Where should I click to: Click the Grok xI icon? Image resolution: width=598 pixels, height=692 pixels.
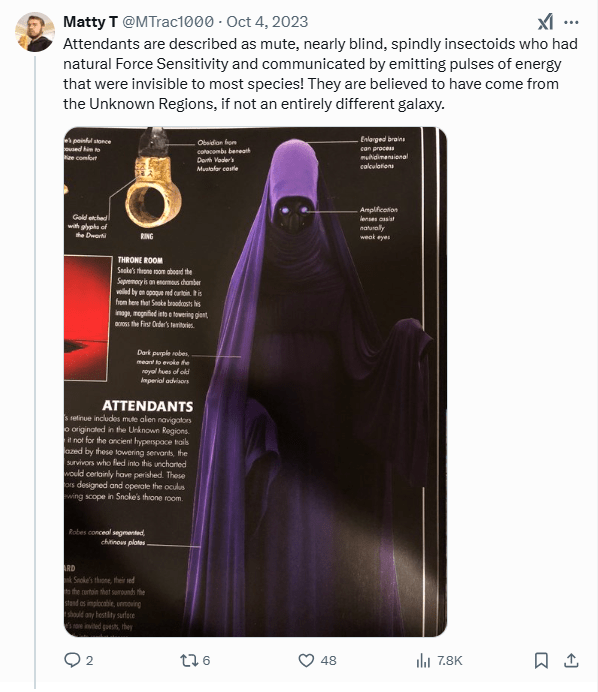tap(545, 22)
